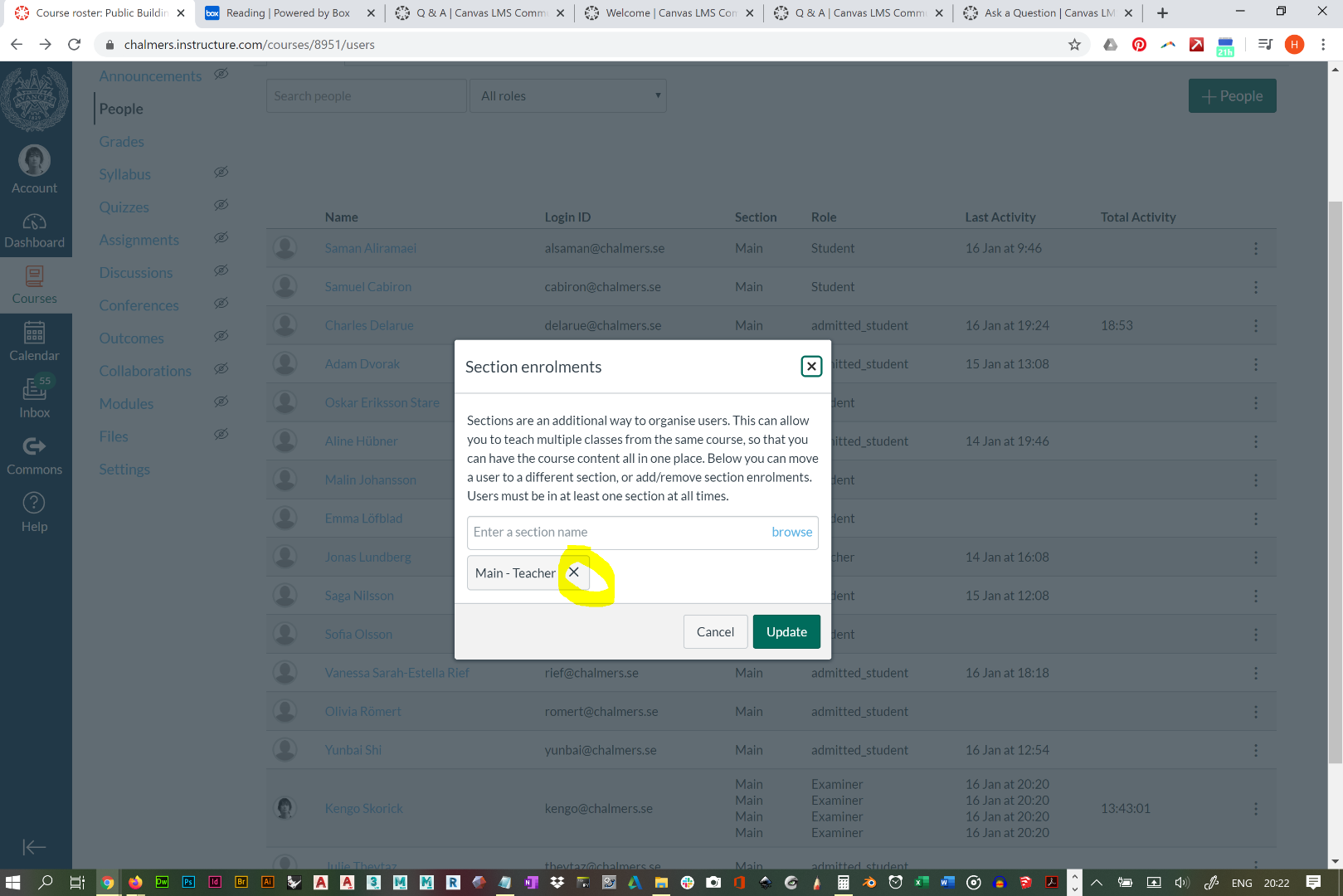Screen dimensions: 1343x896
Task: Open Saman Aliramaei's profile link
Action: (371, 248)
